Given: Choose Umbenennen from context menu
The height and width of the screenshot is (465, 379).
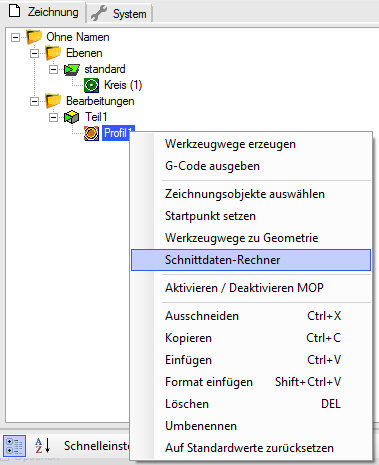Looking at the screenshot, I should (x=251, y=426).
